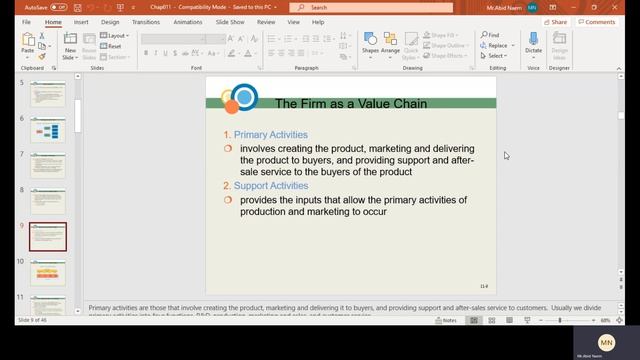Open the Clipboard pane launcher
The width and height of the screenshot is (640, 360).
[x=54, y=68]
